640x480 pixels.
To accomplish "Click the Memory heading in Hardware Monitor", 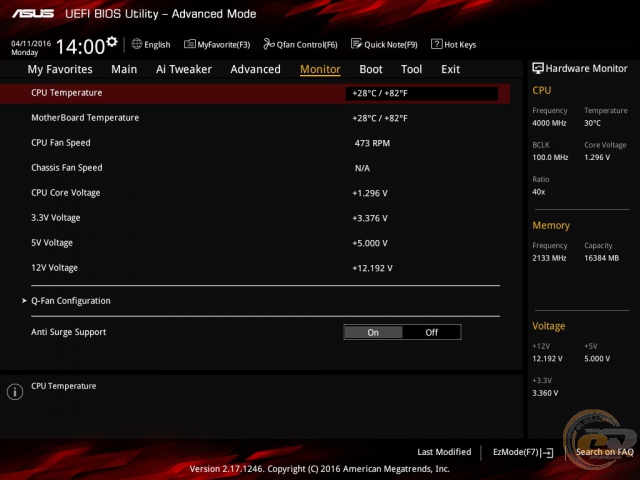I will pos(551,225).
